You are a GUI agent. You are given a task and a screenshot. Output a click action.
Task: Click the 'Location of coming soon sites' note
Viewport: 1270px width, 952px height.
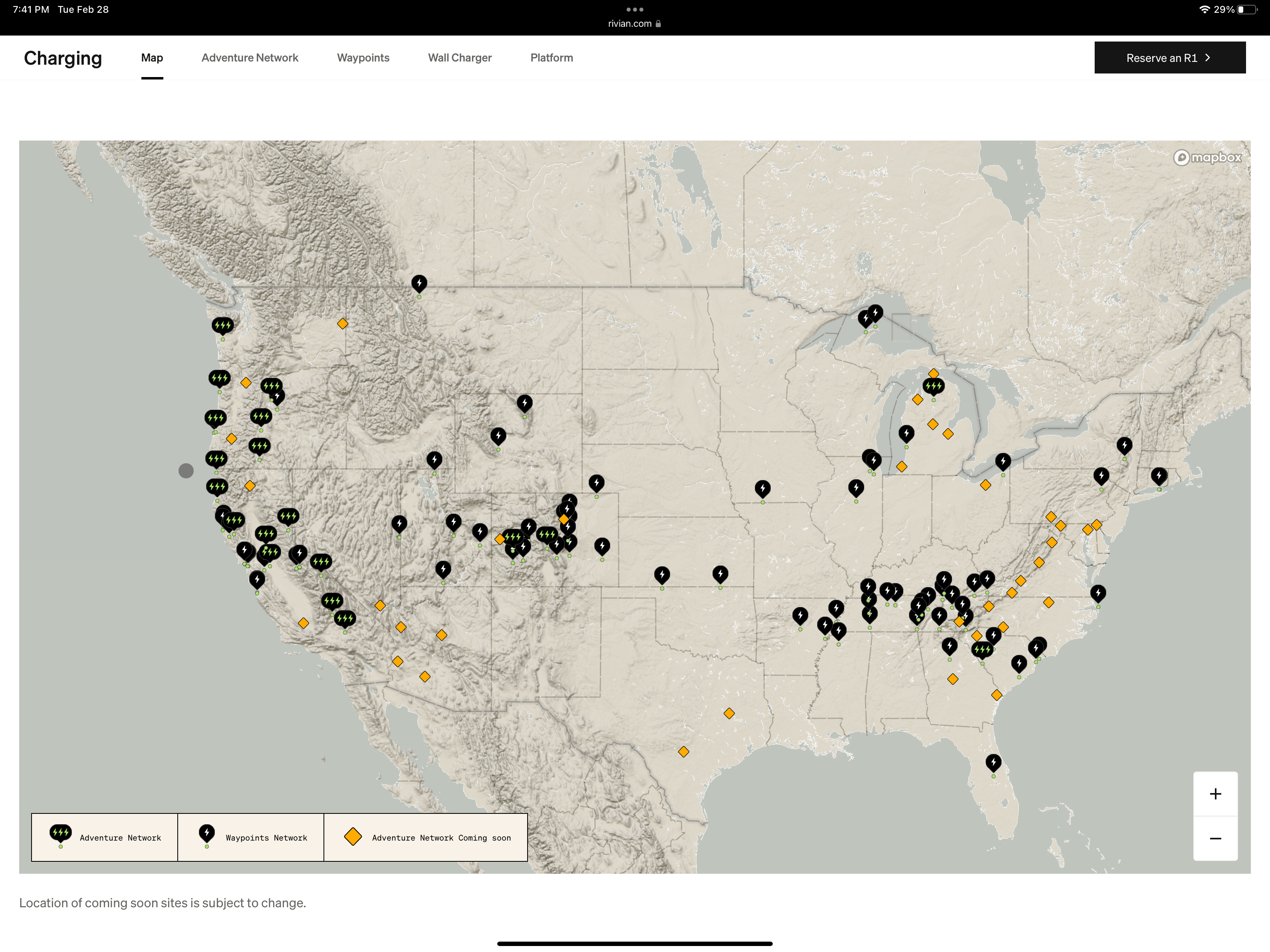(x=163, y=902)
